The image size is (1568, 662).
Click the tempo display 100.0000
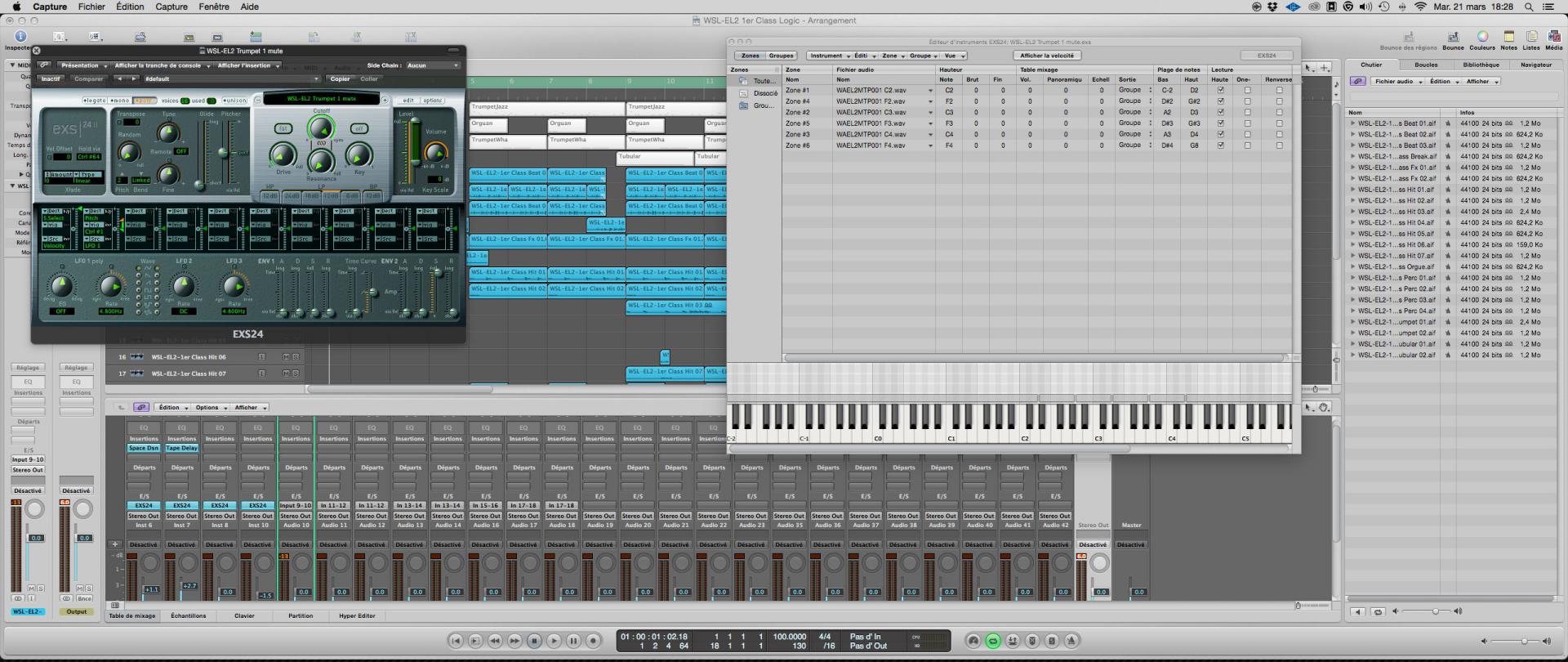point(789,637)
